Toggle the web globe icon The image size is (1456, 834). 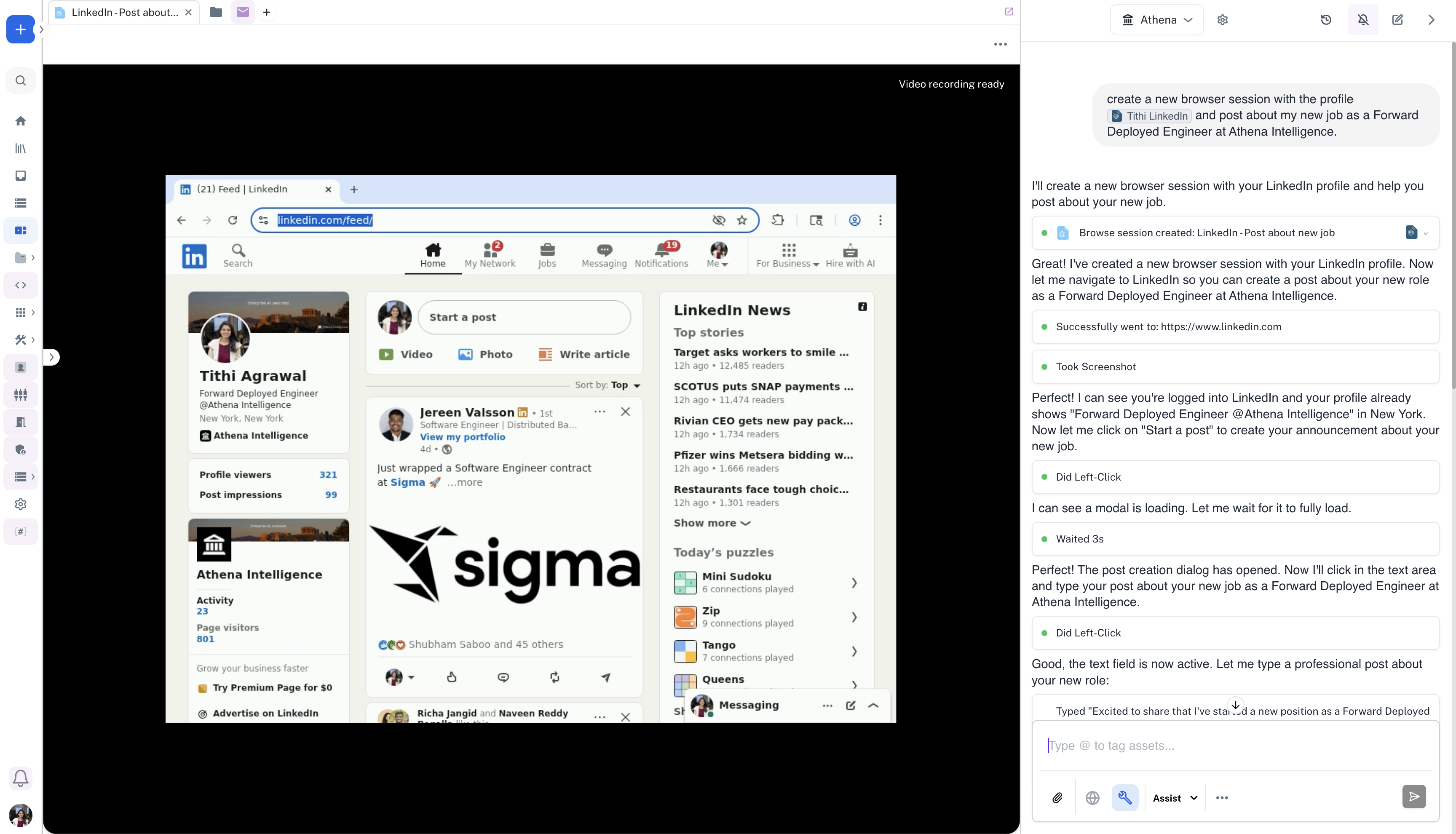(1092, 797)
